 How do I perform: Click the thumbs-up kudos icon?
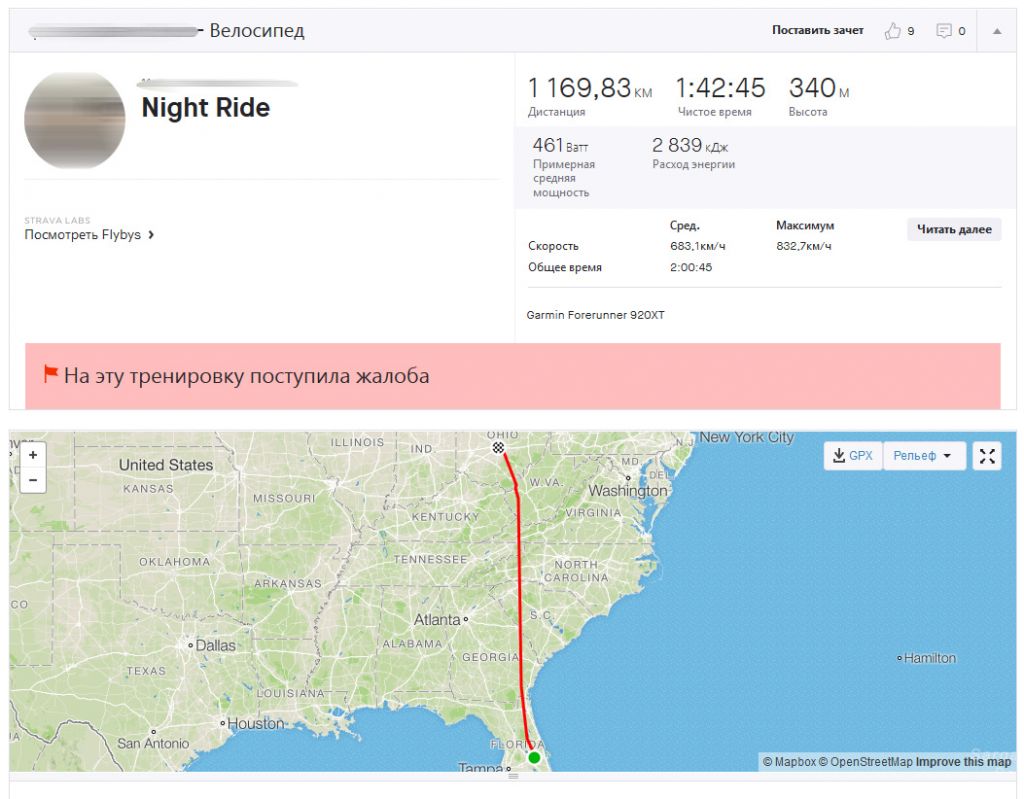(893, 31)
